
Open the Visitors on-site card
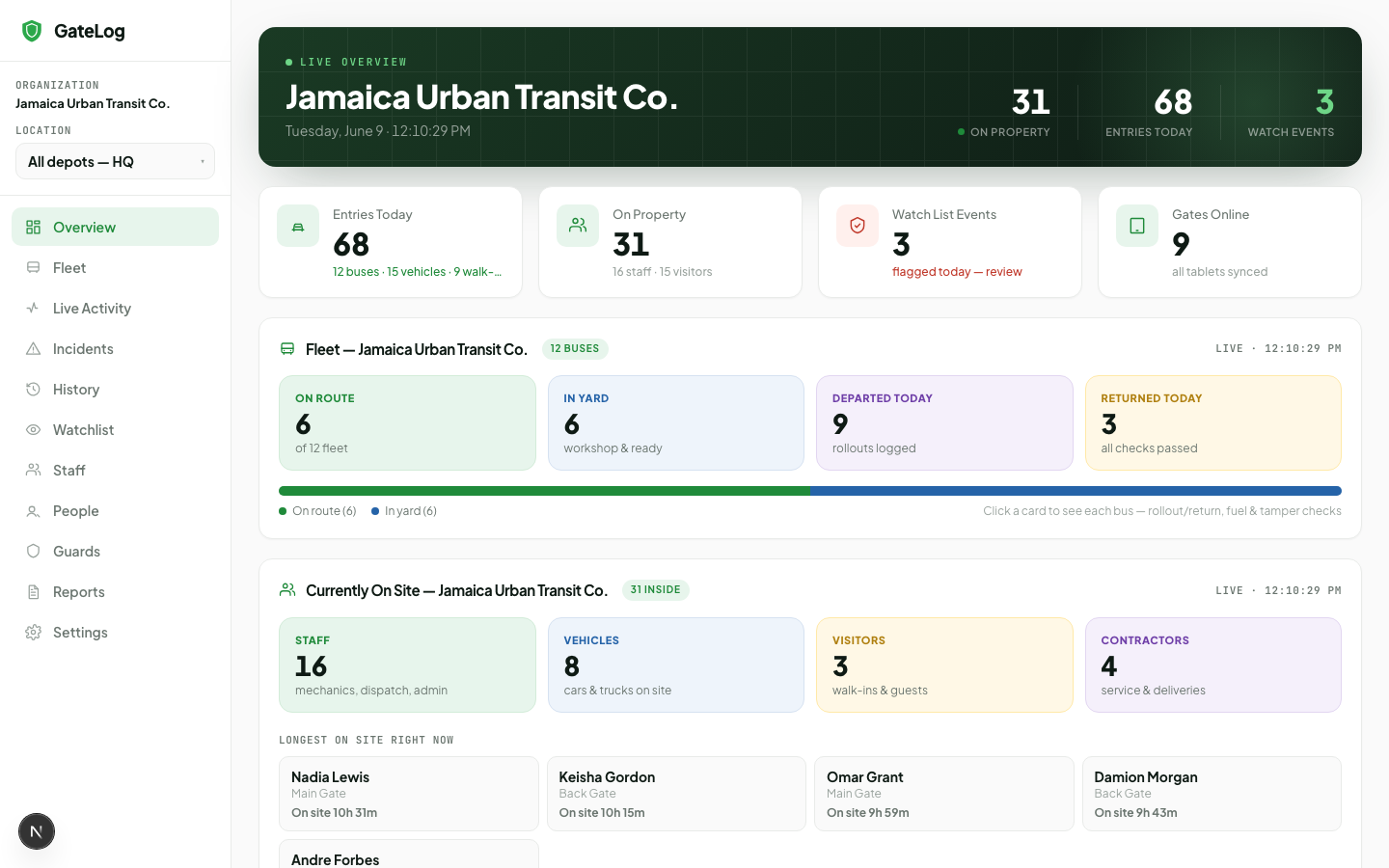click(944, 665)
